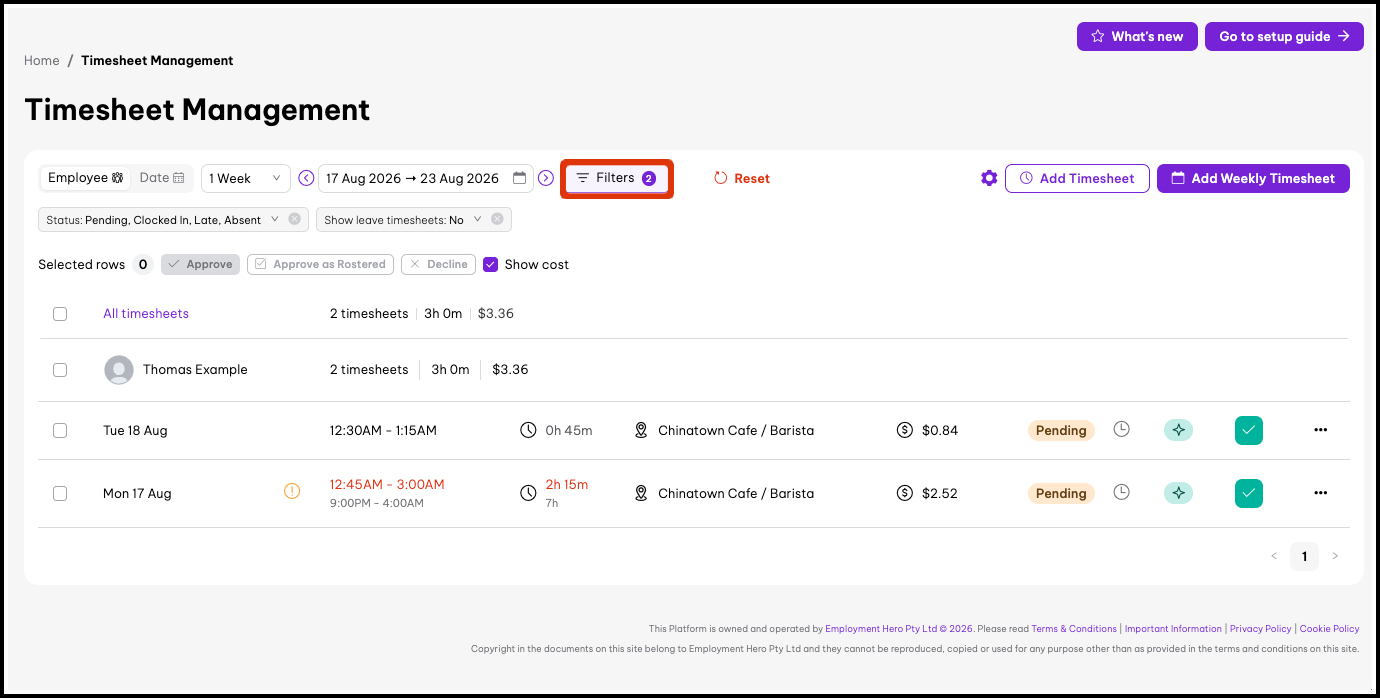Switch grouping to Employee view
This screenshot has width=1380, height=698.
pyautogui.click(x=86, y=178)
